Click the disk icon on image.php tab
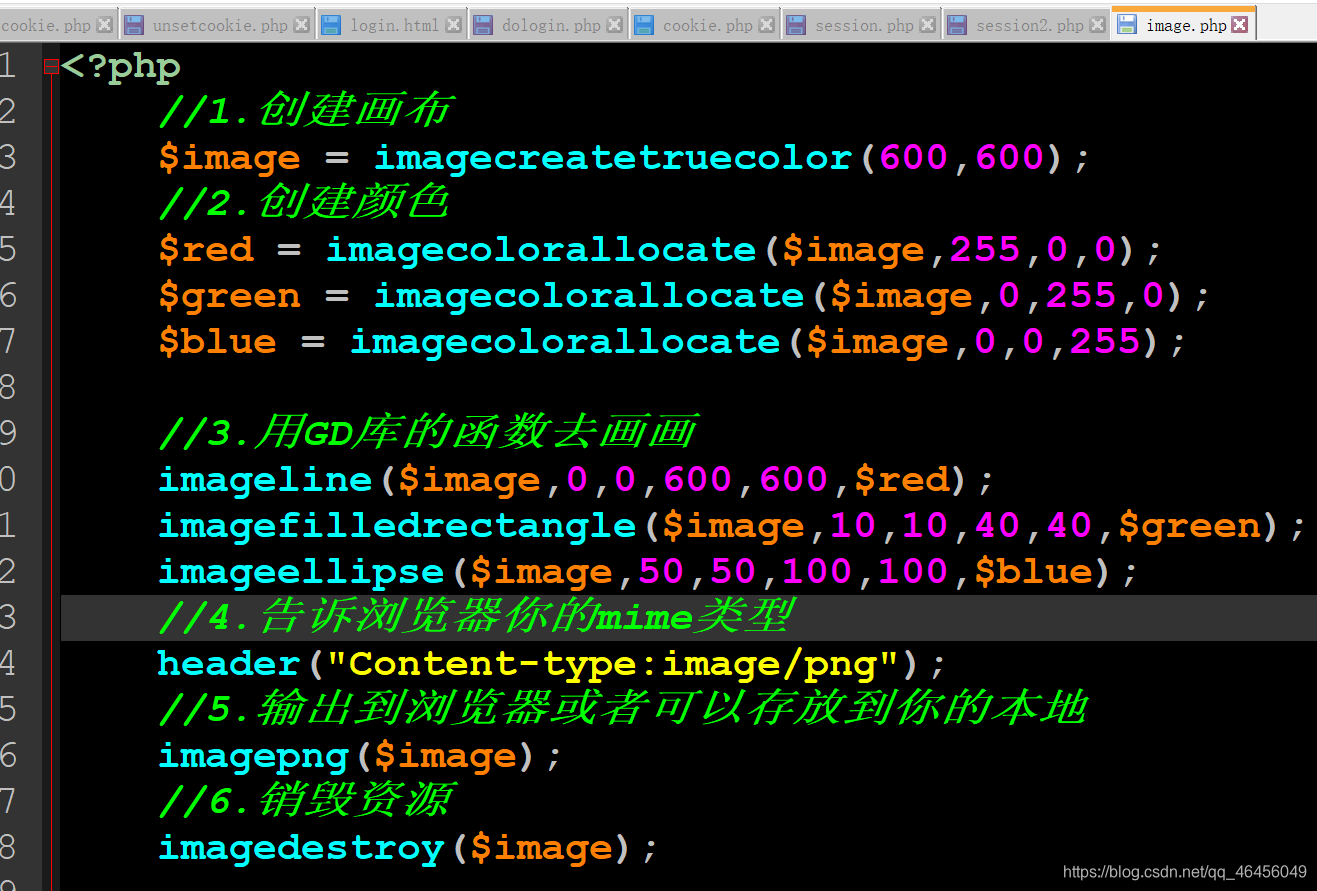 tap(1127, 25)
